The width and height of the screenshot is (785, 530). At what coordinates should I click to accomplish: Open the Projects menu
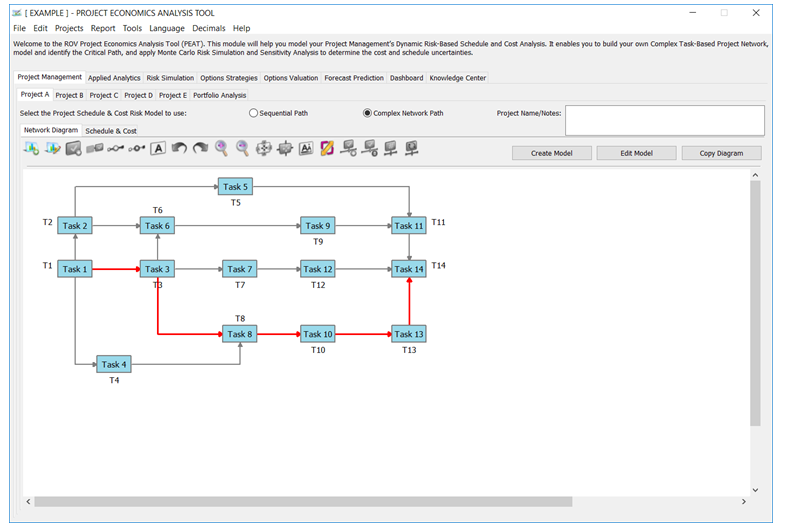[69, 28]
